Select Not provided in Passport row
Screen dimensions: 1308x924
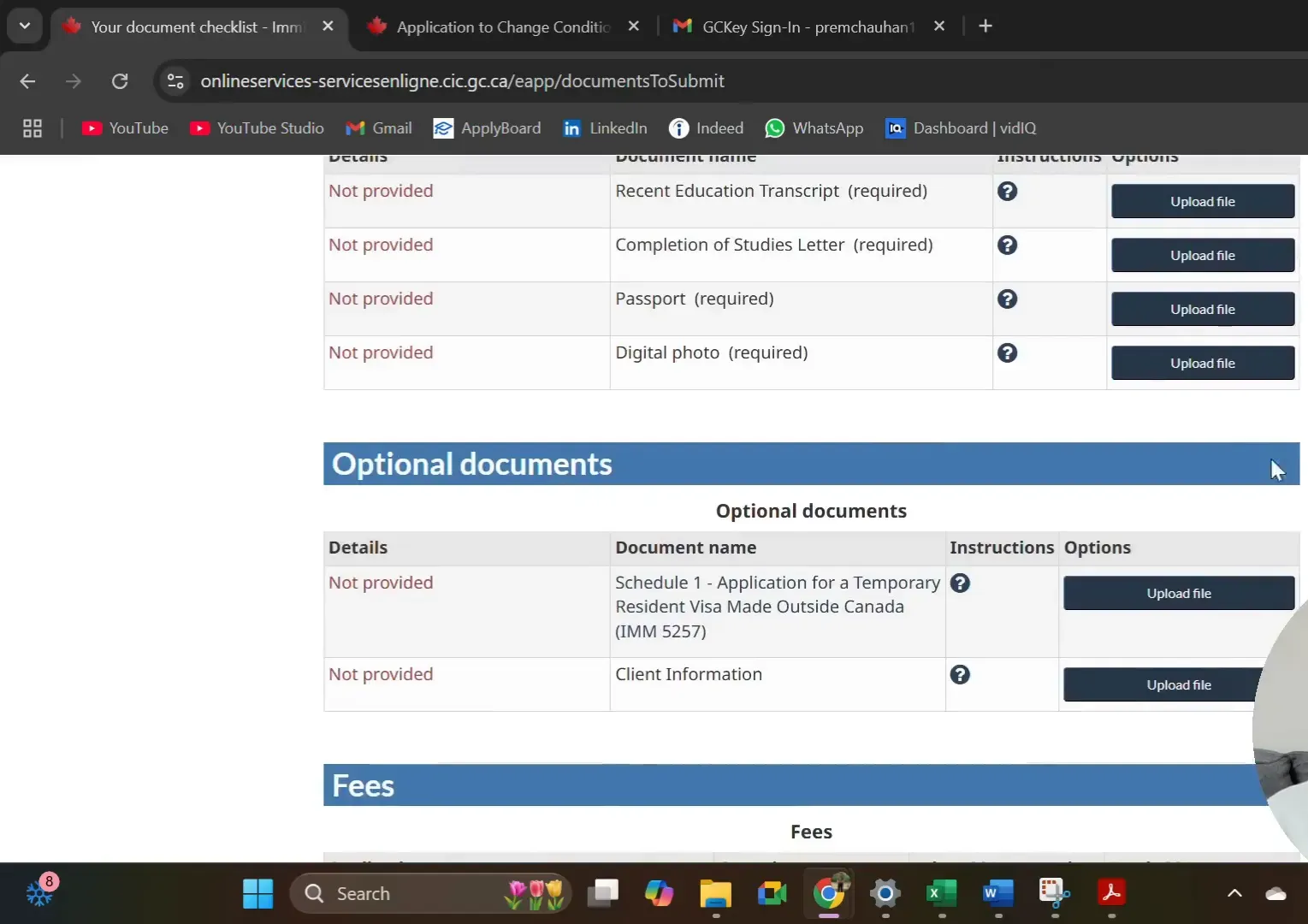(x=381, y=299)
